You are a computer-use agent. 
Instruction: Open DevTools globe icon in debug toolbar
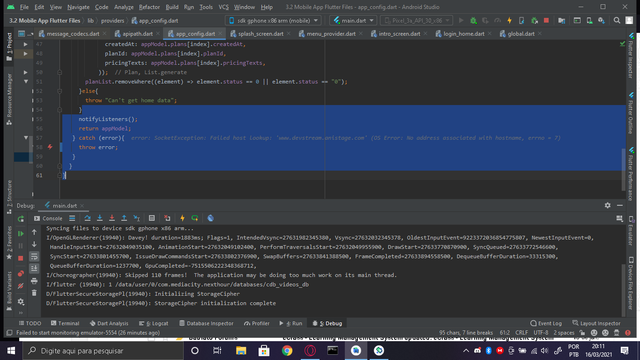point(211,218)
